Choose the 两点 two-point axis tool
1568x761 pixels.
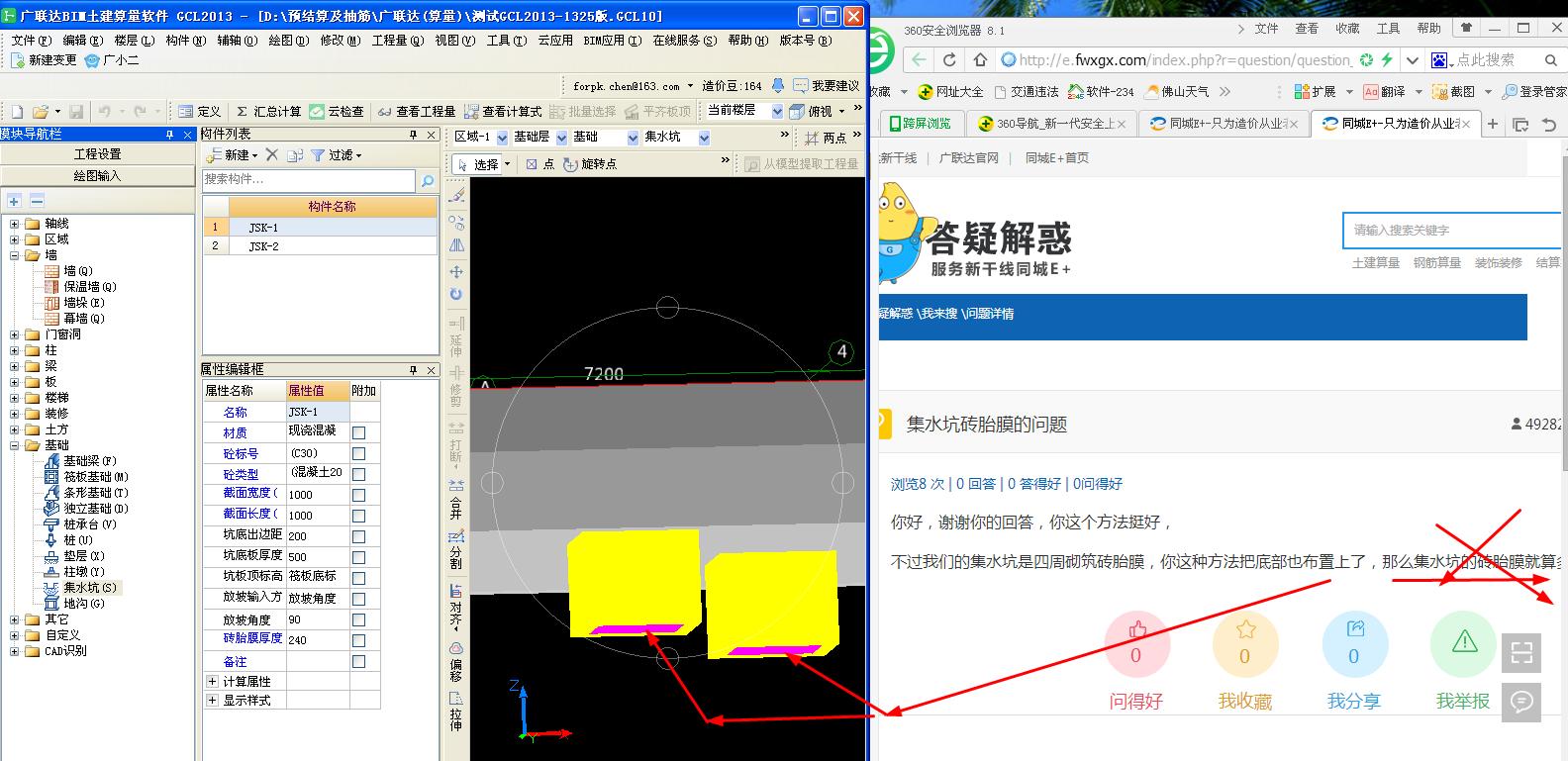coord(826,138)
